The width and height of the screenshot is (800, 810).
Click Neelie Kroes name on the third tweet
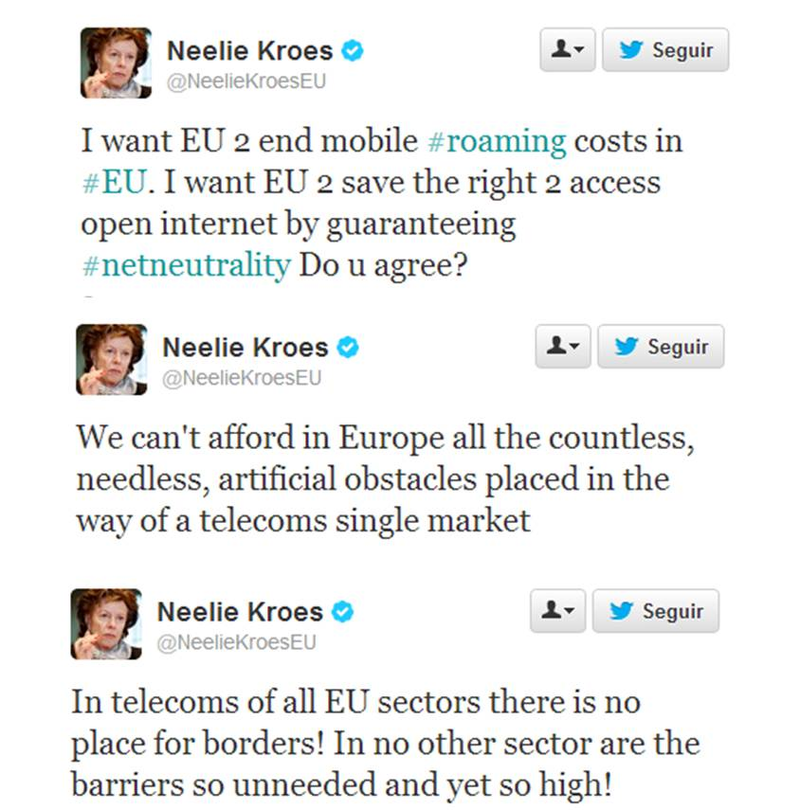click(x=240, y=612)
